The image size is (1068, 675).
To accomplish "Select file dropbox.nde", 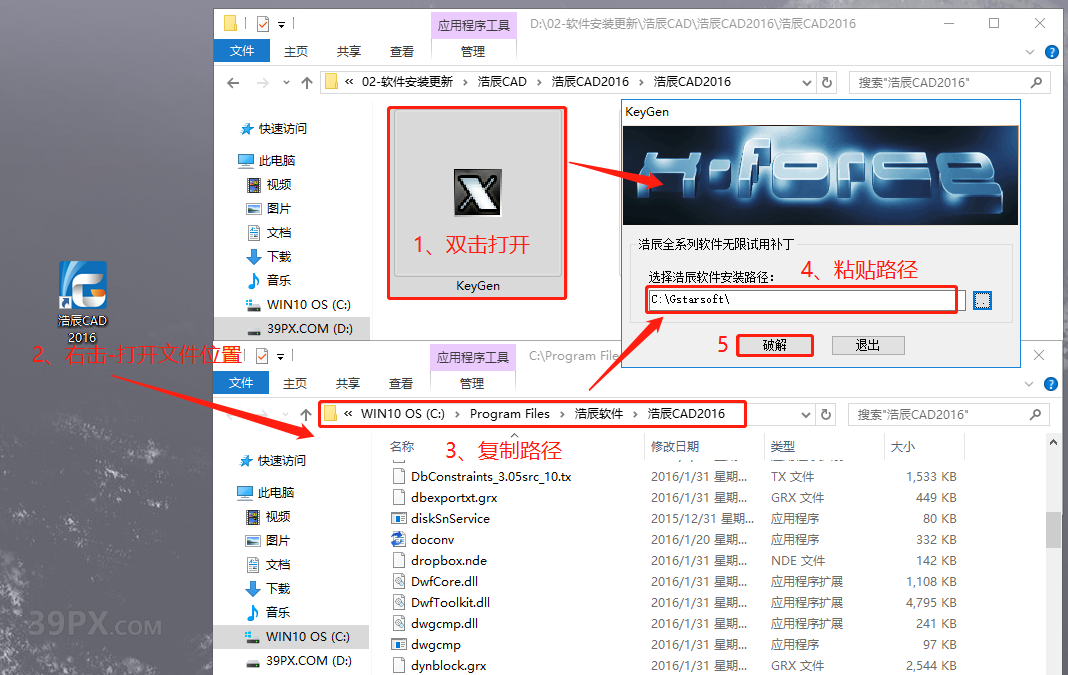I will (449, 561).
